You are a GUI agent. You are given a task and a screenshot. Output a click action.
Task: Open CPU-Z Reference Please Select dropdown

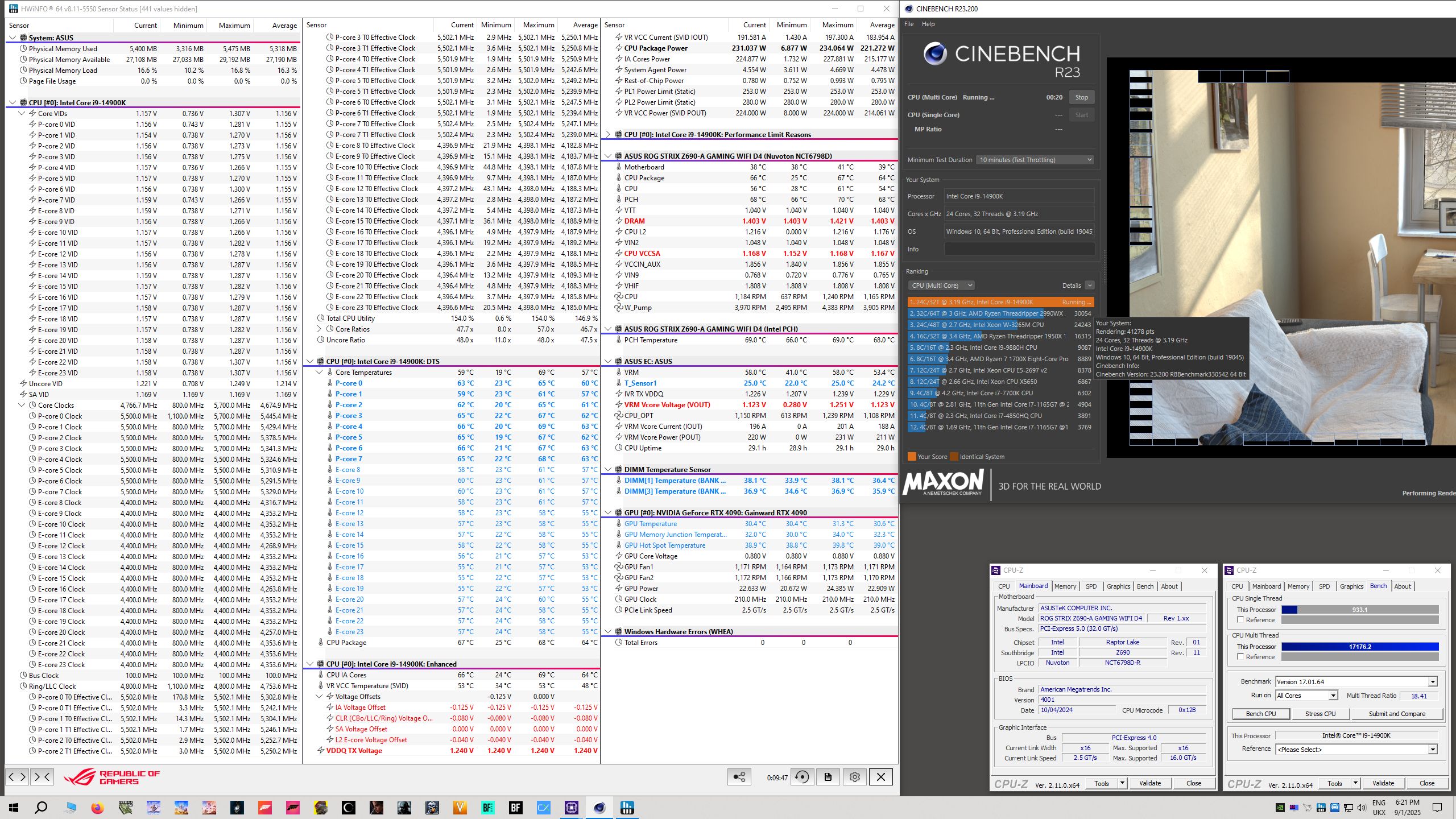click(x=1356, y=750)
